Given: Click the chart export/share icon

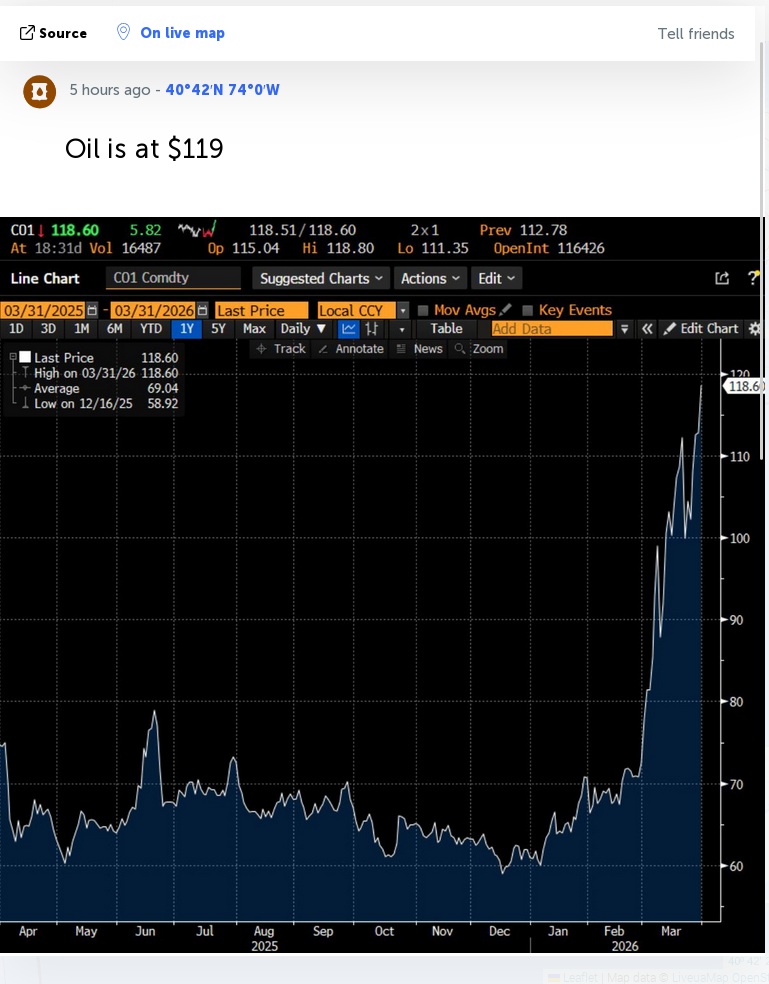Looking at the screenshot, I should coord(722,279).
